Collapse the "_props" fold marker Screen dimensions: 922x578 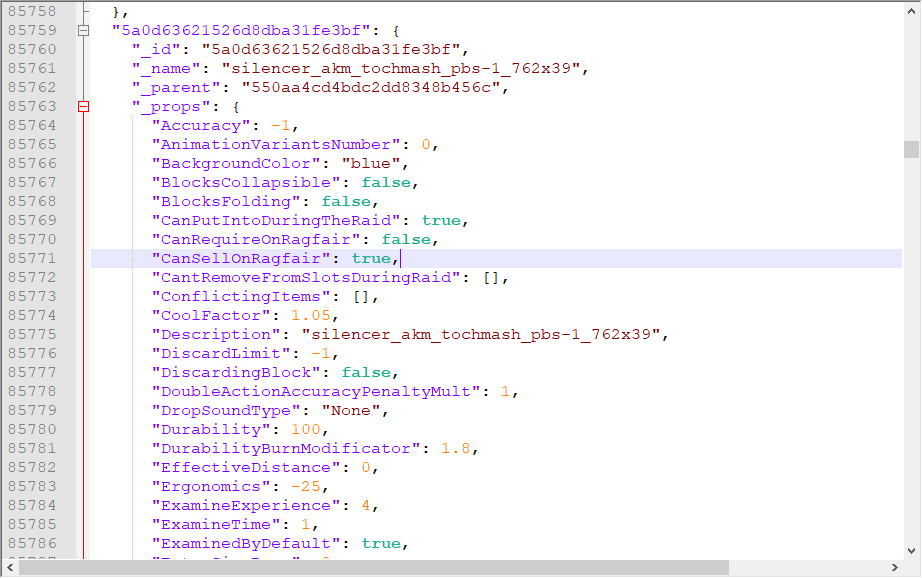pos(84,107)
